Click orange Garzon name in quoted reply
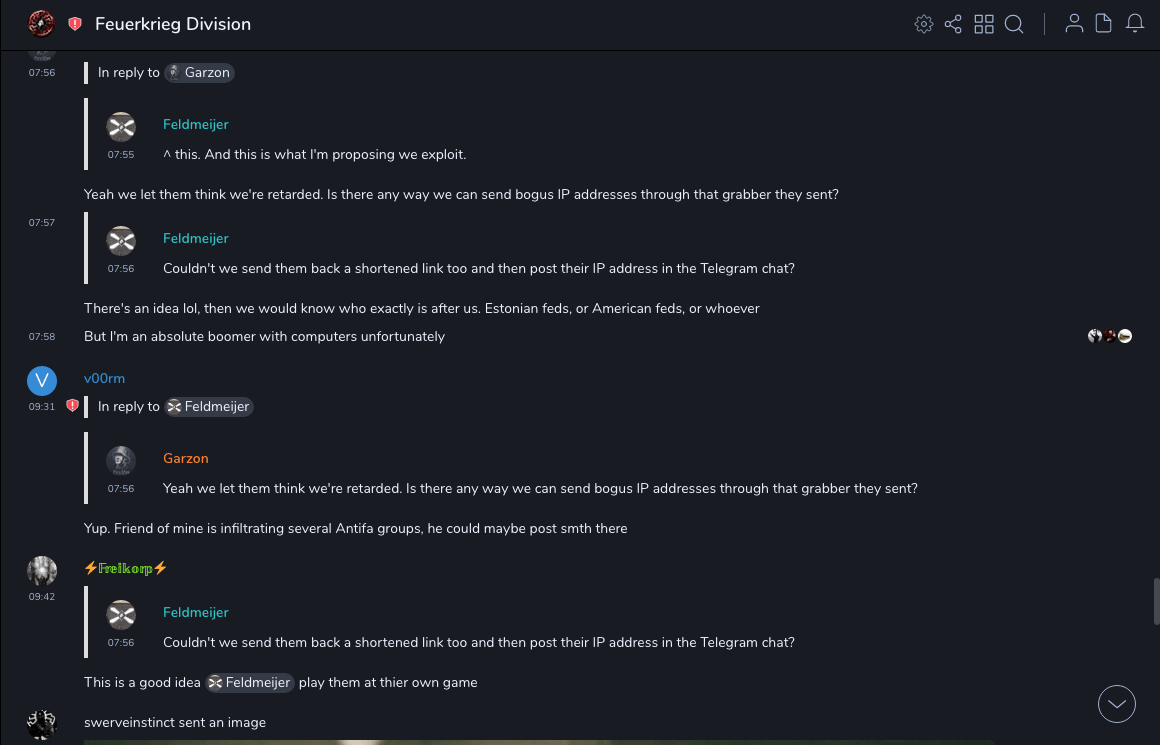1160x745 pixels. pyautogui.click(x=186, y=458)
